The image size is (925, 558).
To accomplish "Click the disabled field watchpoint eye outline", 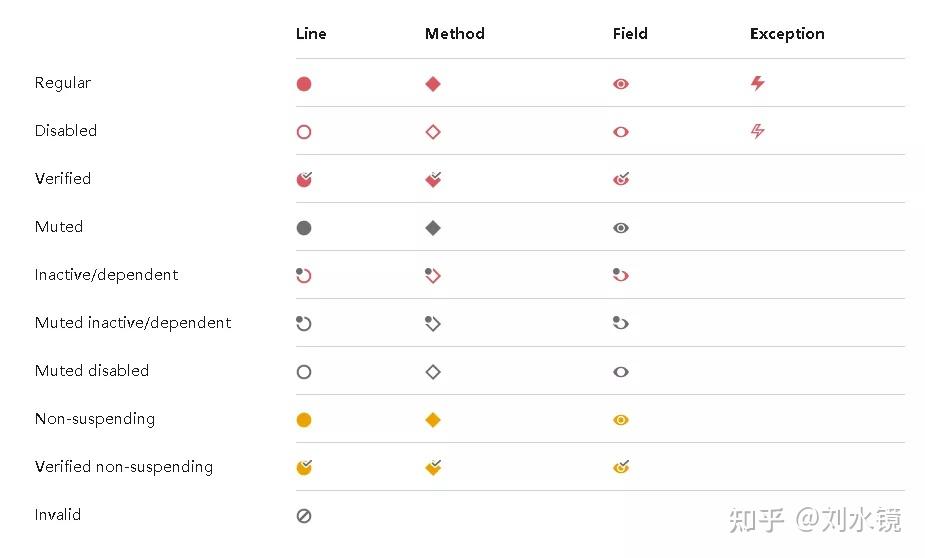I will (621, 132).
